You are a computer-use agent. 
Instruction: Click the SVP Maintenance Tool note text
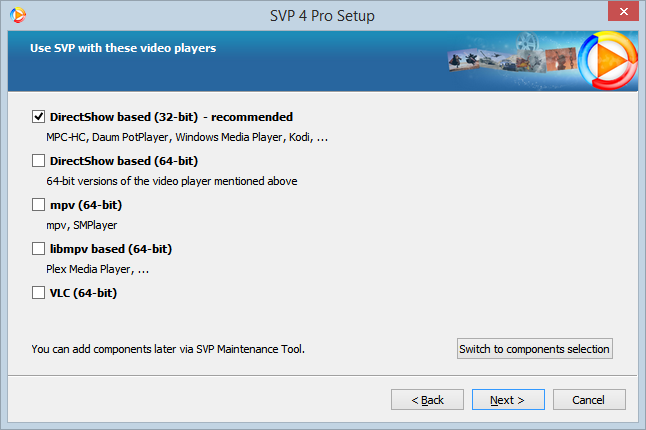167,350
